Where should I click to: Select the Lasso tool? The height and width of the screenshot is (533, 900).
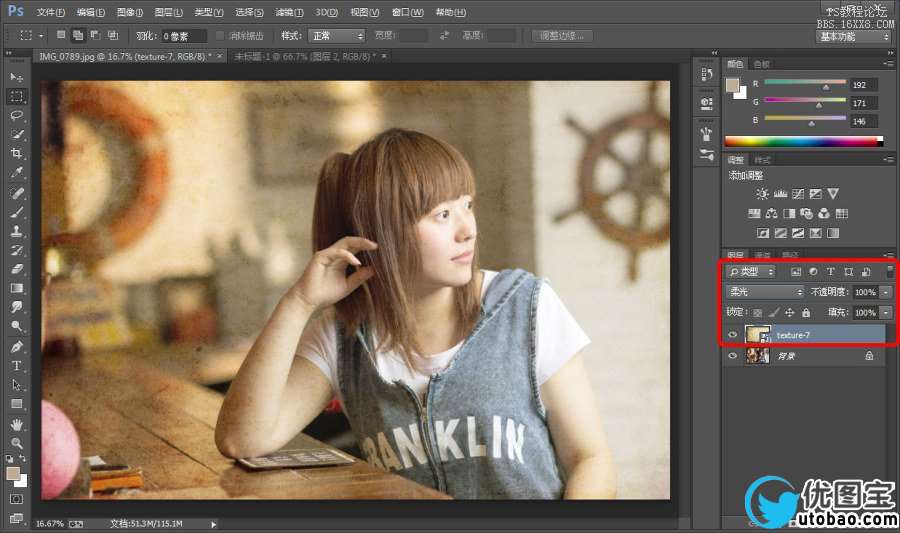click(17, 115)
